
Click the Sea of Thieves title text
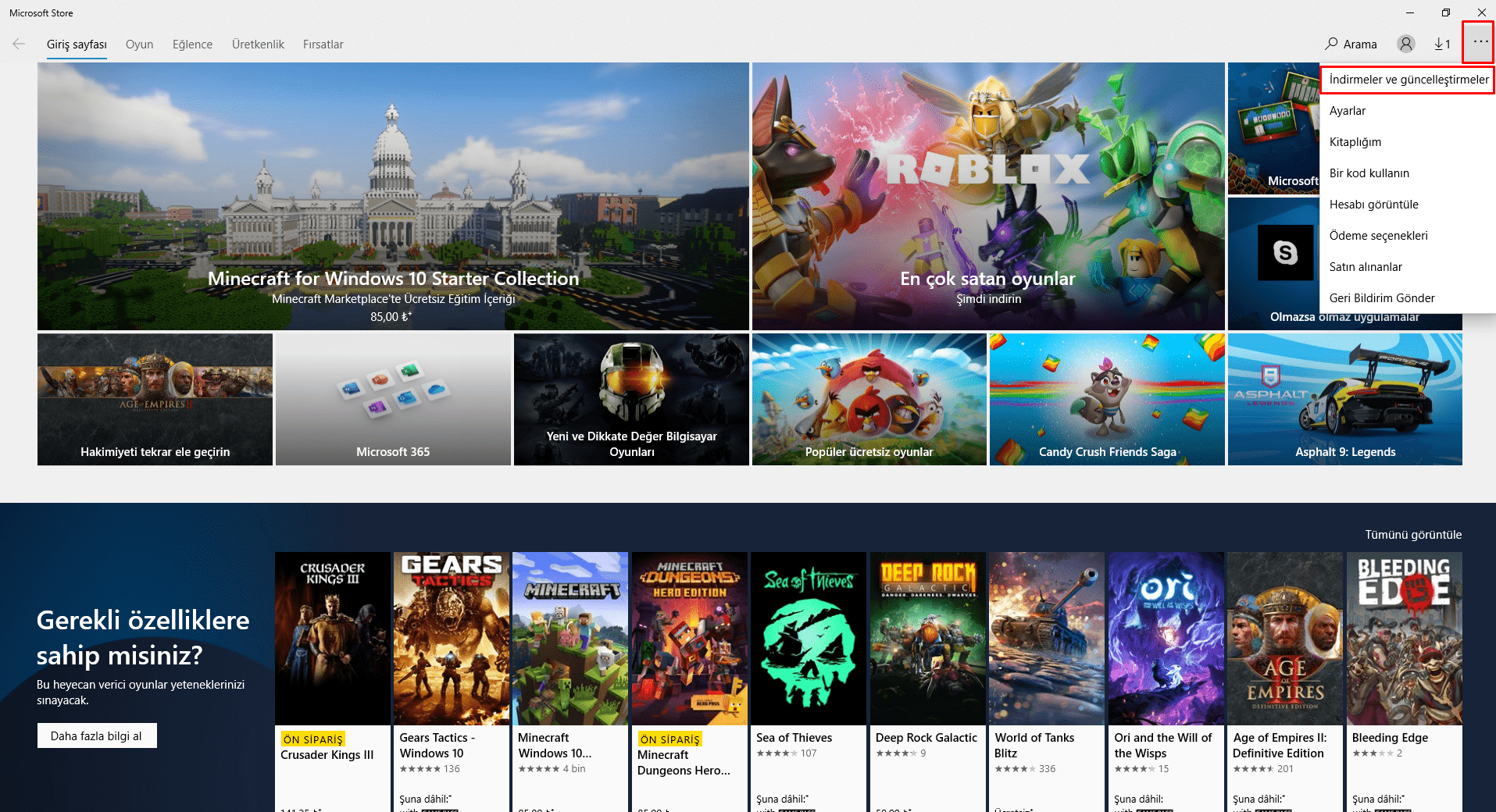click(794, 738)
